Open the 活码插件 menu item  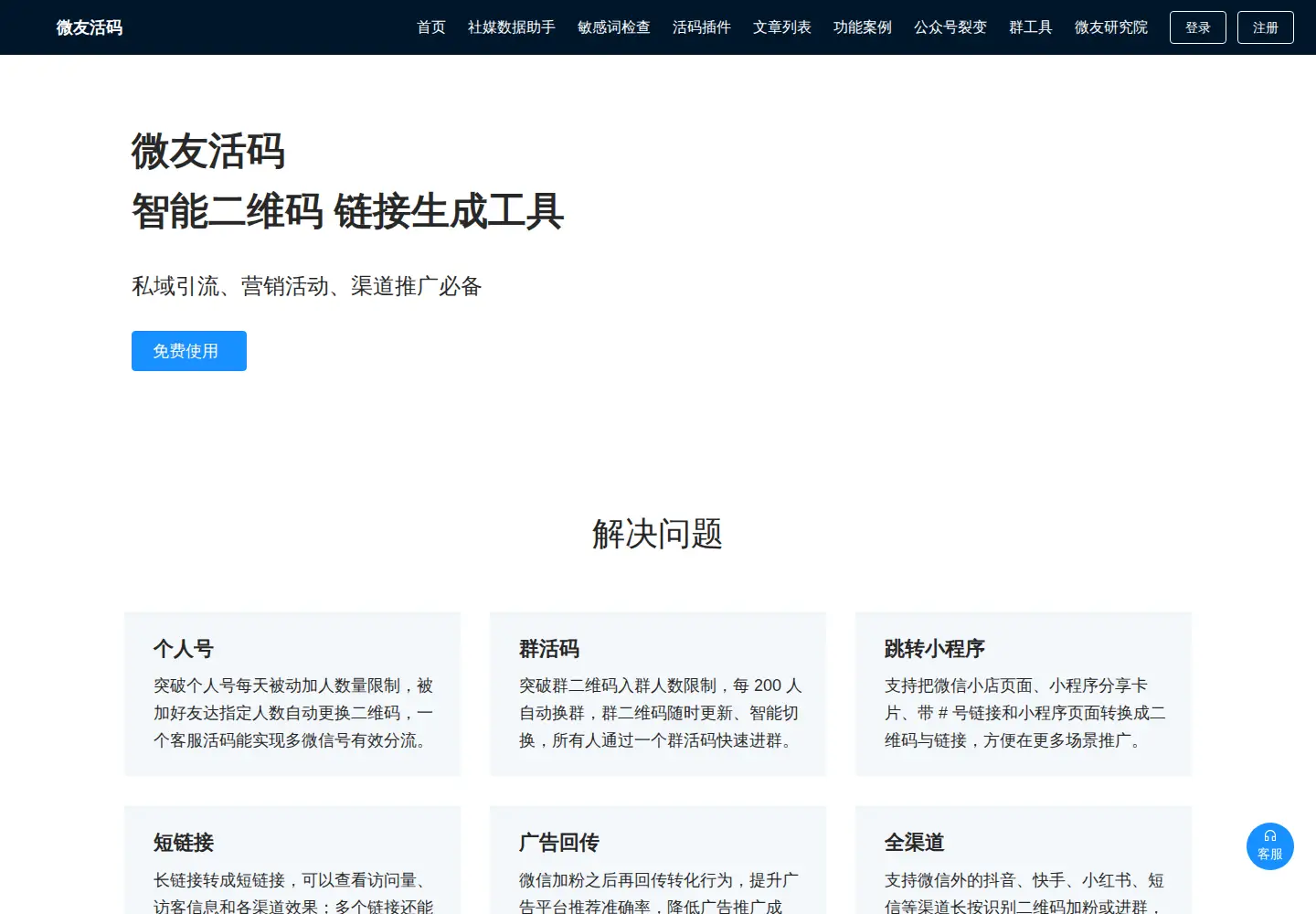pyautogui.click(x=702, y=27)
